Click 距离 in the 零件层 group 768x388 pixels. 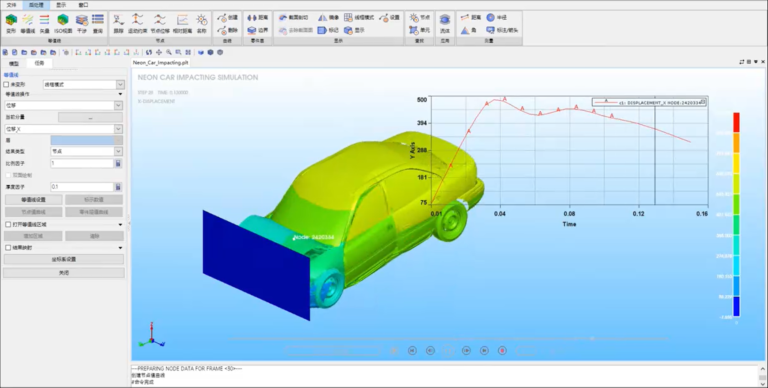pos(258,18)
